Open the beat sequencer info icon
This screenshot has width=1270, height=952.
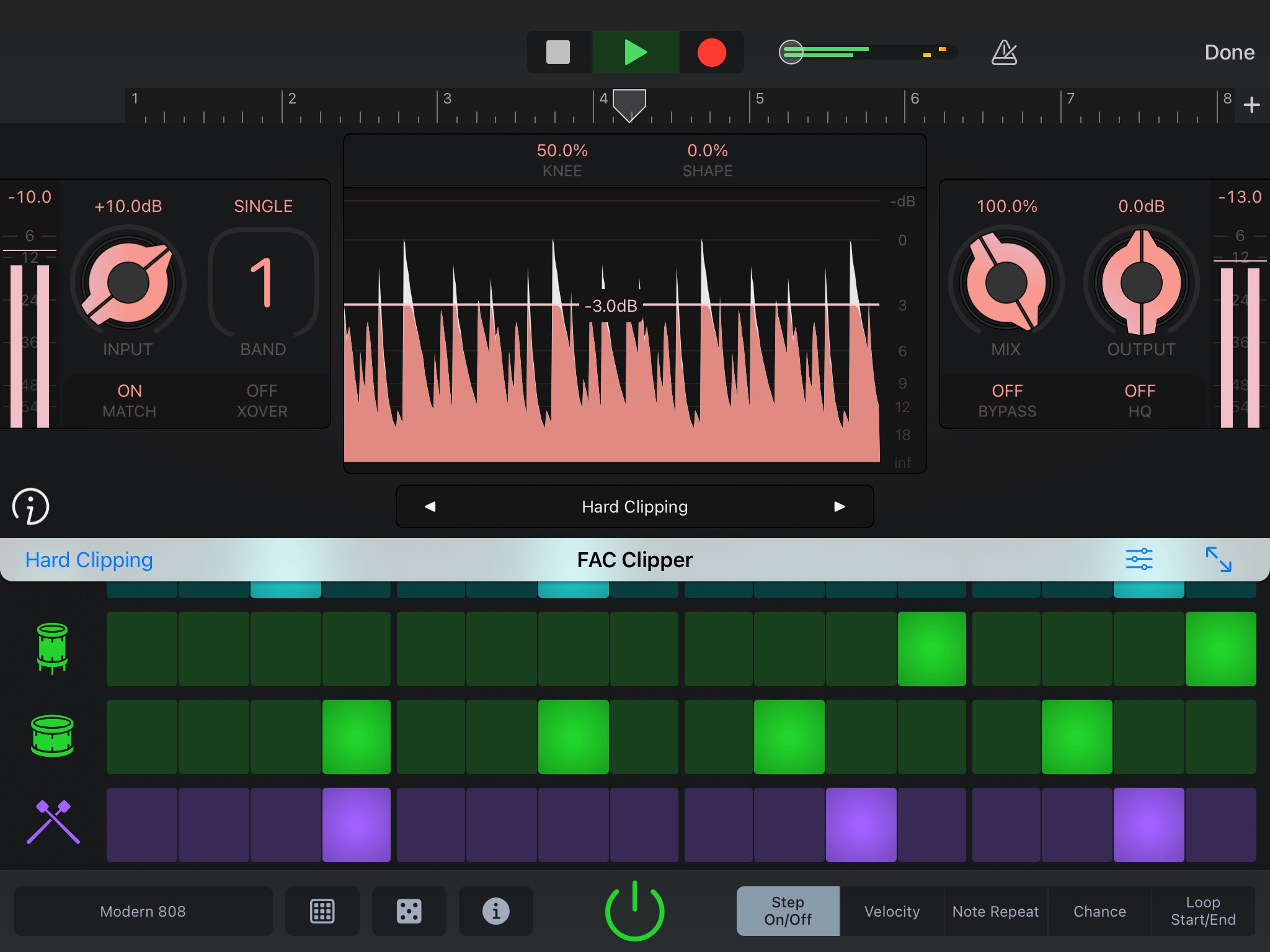pos(496,911)
